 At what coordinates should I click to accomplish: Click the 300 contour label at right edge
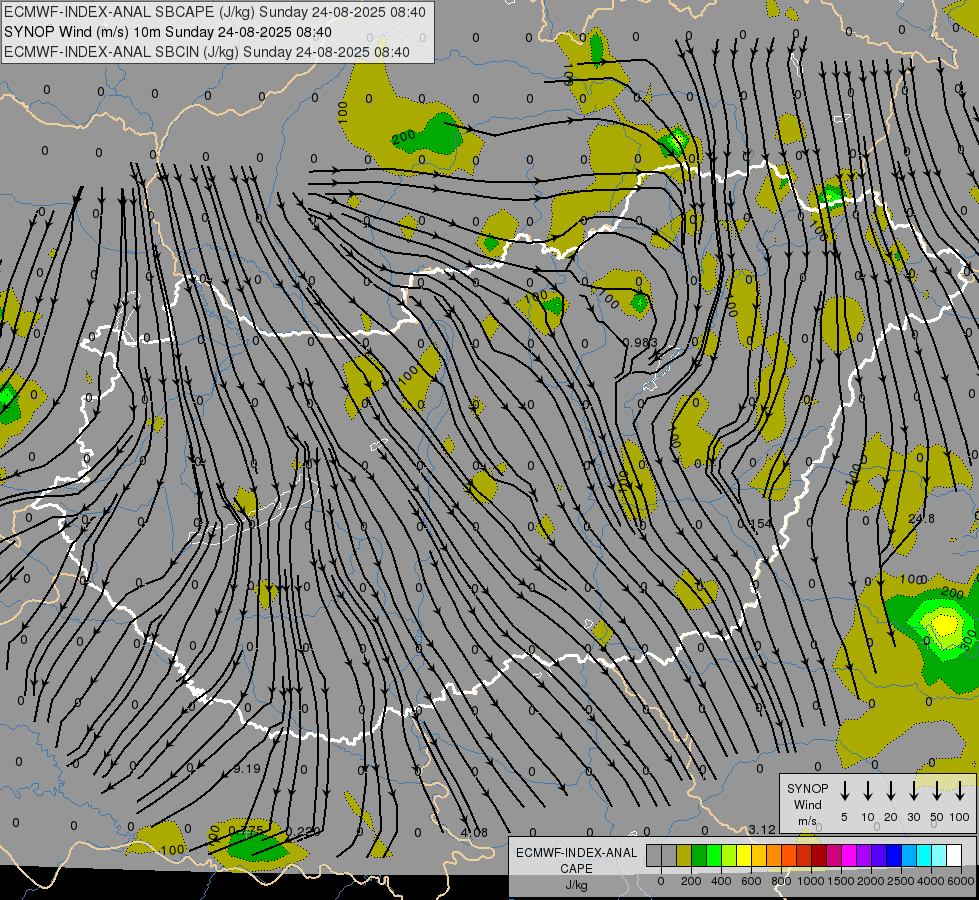(968, 641)
